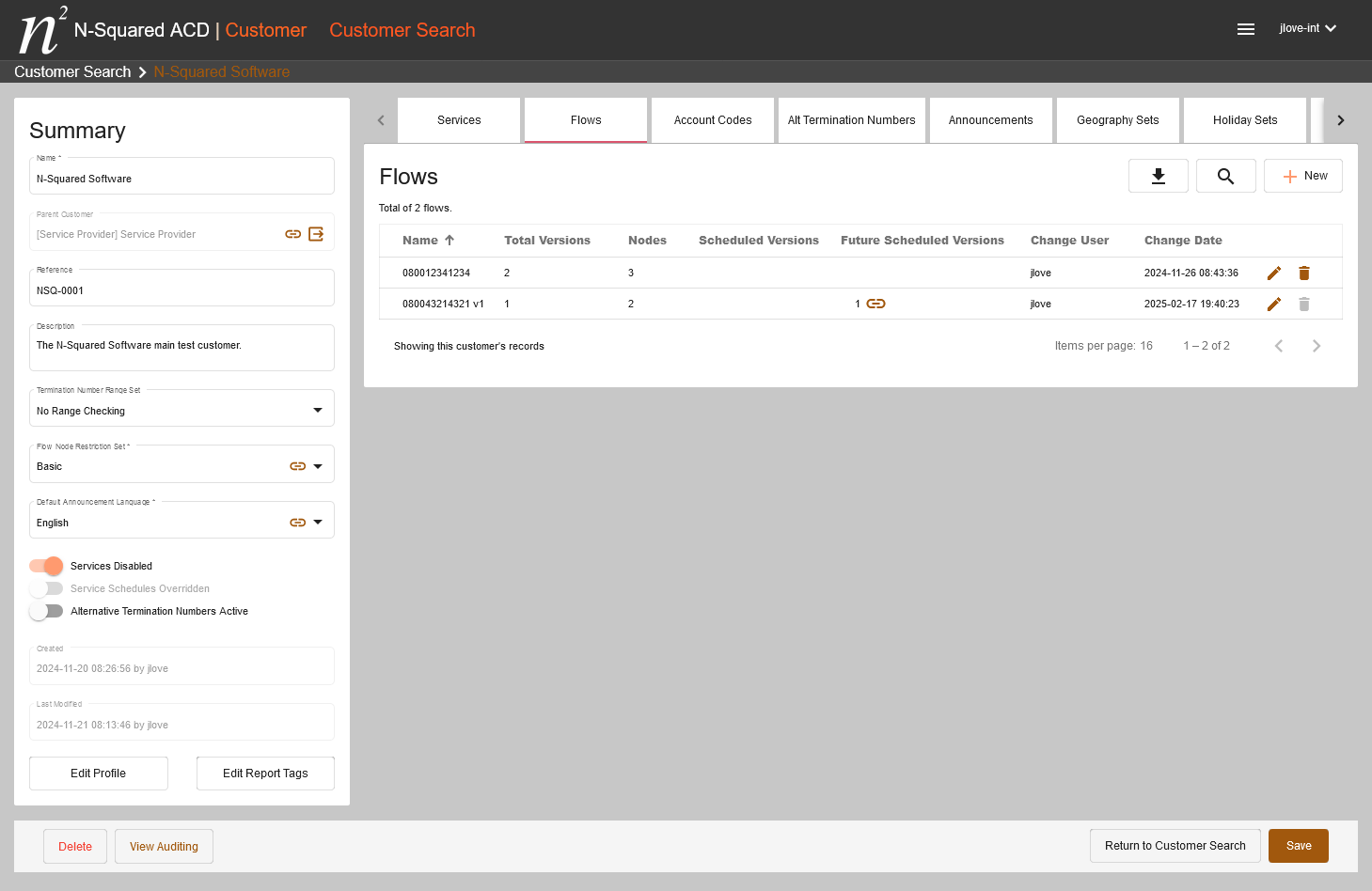This screenshot has width=1372, height=891.
Task: Delete flow 080012341234 using trash icon
Action: coord(1303,273)
